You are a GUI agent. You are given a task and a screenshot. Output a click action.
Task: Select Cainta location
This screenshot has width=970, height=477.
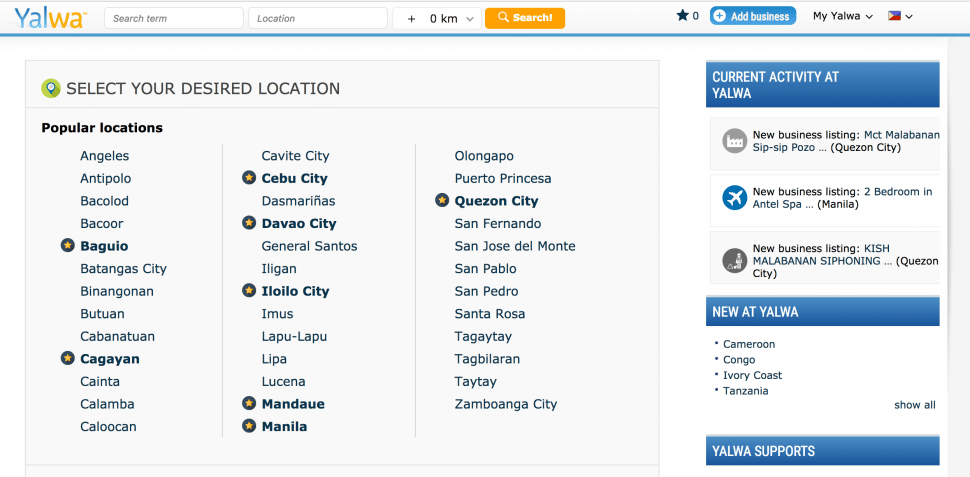100,381
